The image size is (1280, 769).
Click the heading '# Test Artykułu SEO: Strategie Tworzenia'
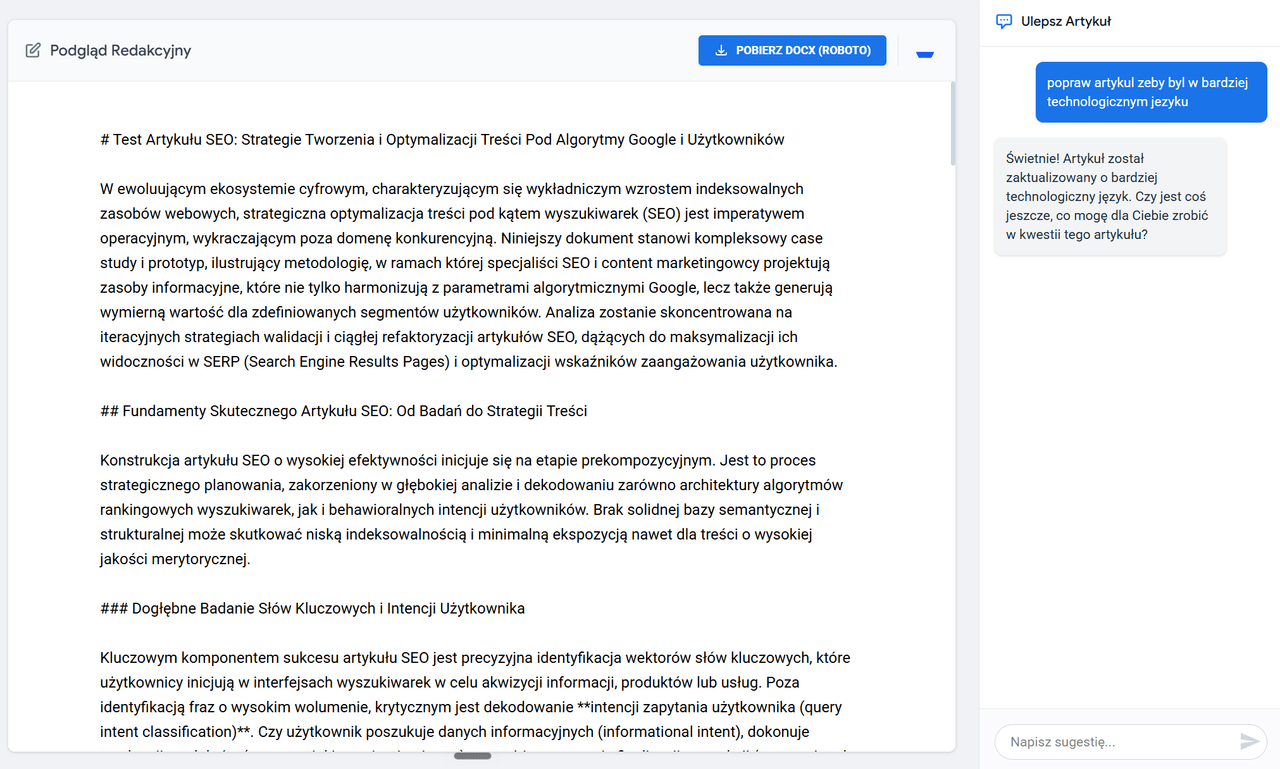(x=443, y=140)
